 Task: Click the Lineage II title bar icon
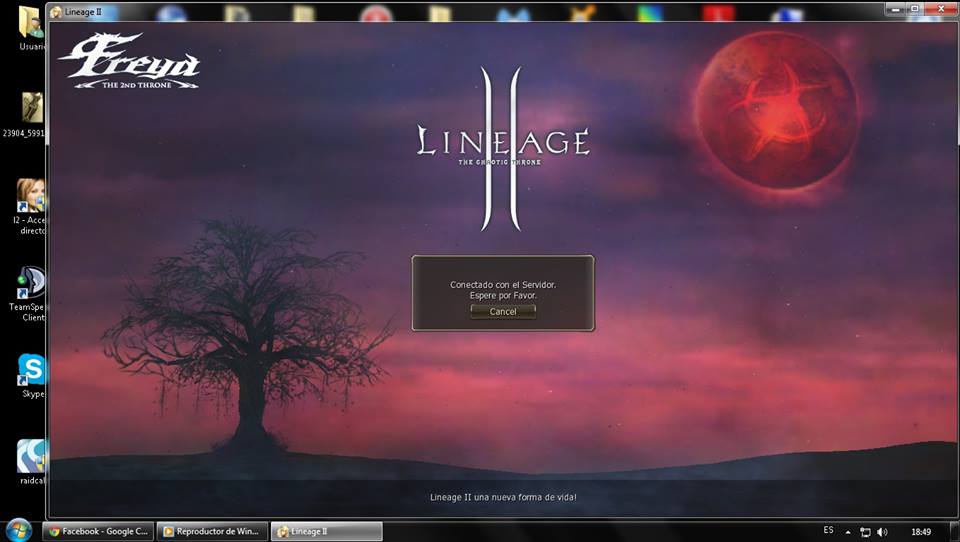56,12
